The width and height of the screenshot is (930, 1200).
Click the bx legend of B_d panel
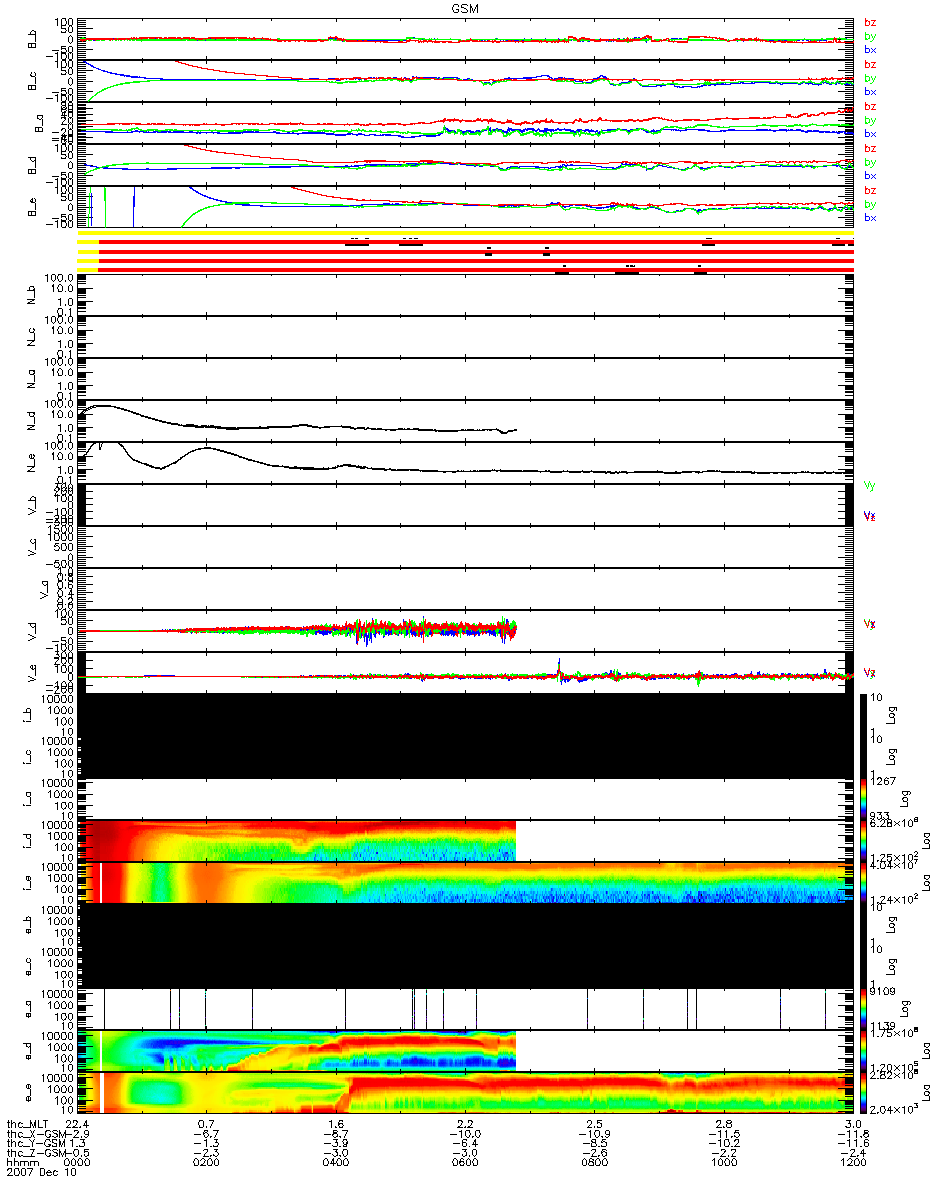(870, 175)
